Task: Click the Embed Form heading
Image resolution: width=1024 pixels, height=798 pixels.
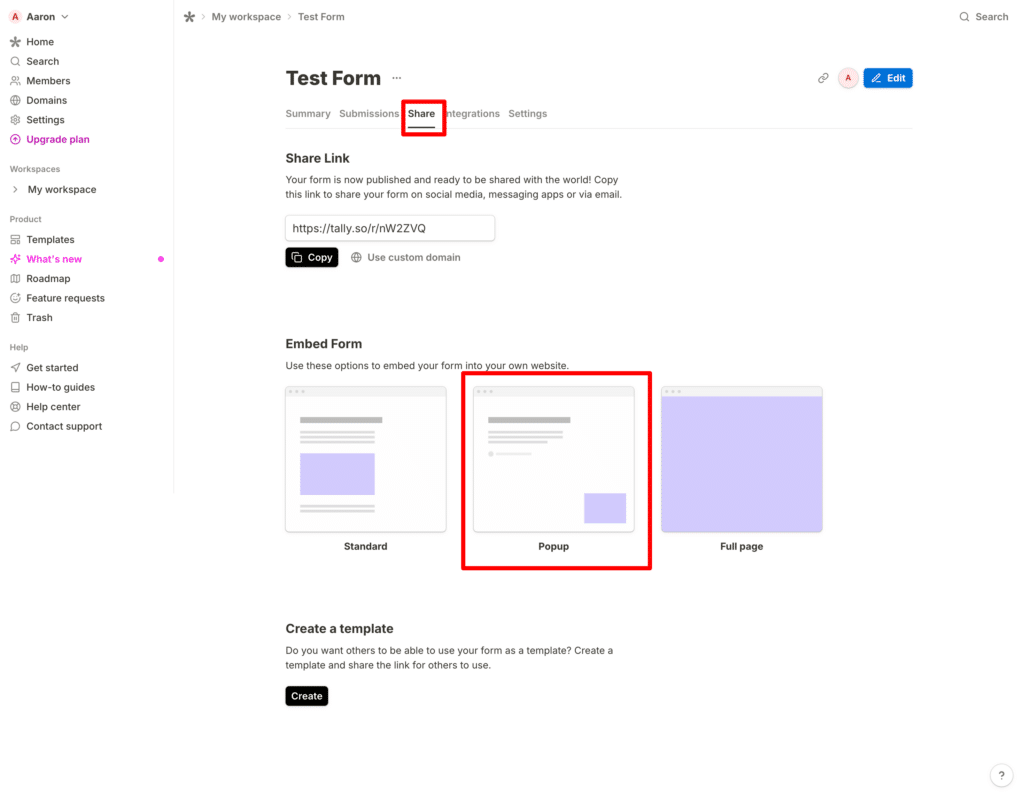Action: [323, 344]
